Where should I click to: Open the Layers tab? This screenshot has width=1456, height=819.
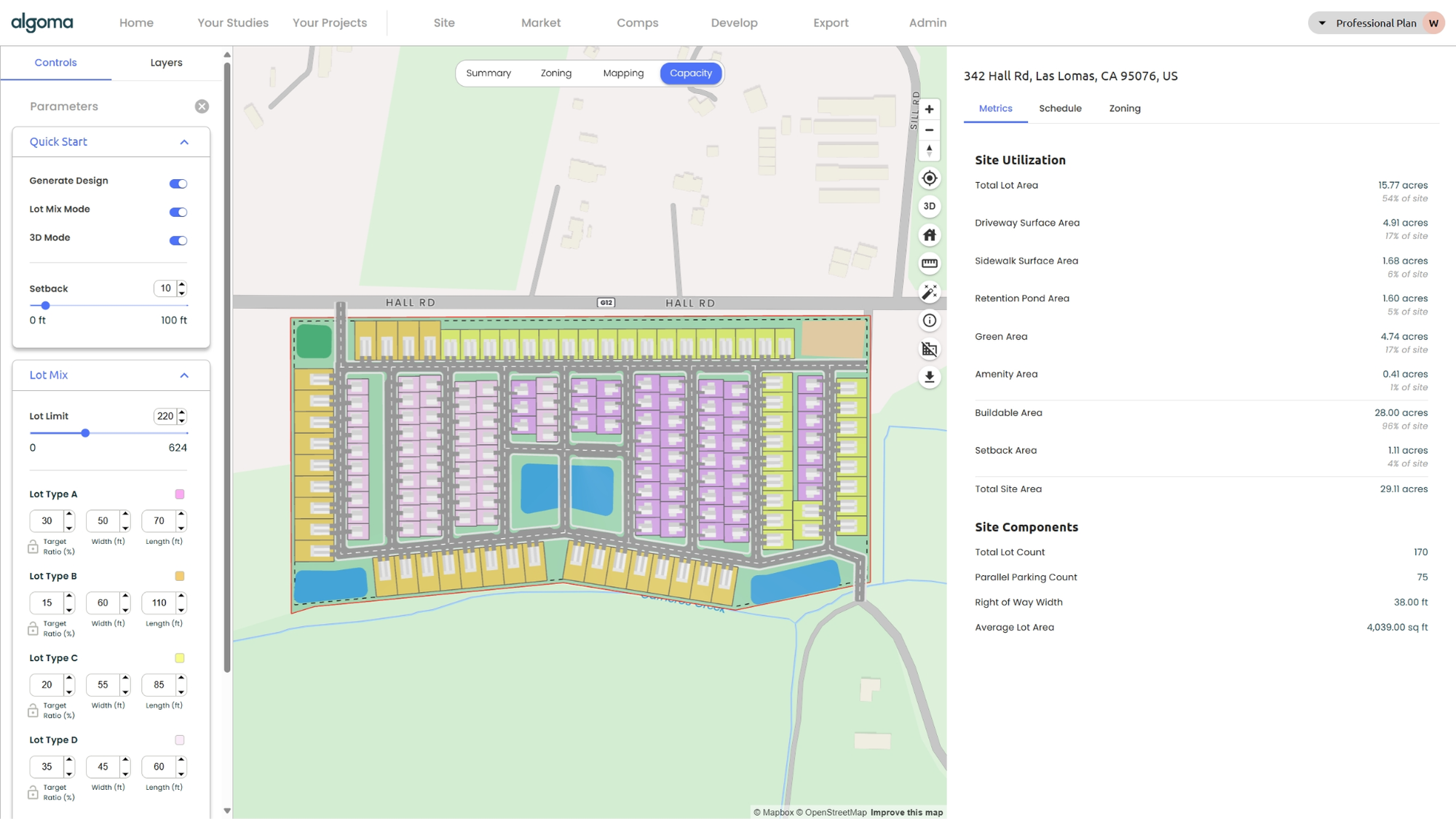(x=166, y=63)
